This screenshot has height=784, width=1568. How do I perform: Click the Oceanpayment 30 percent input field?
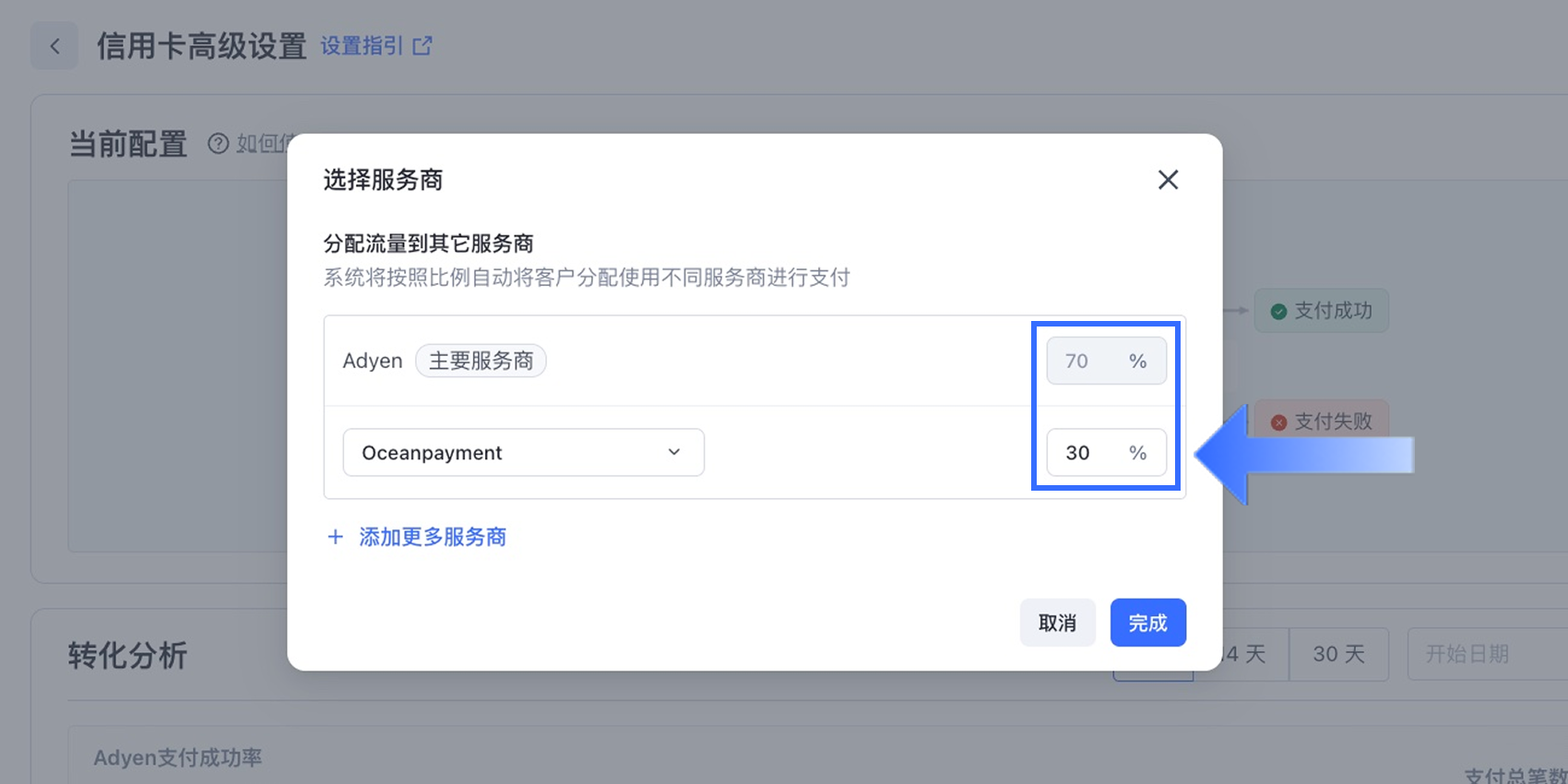(1106, 452)
